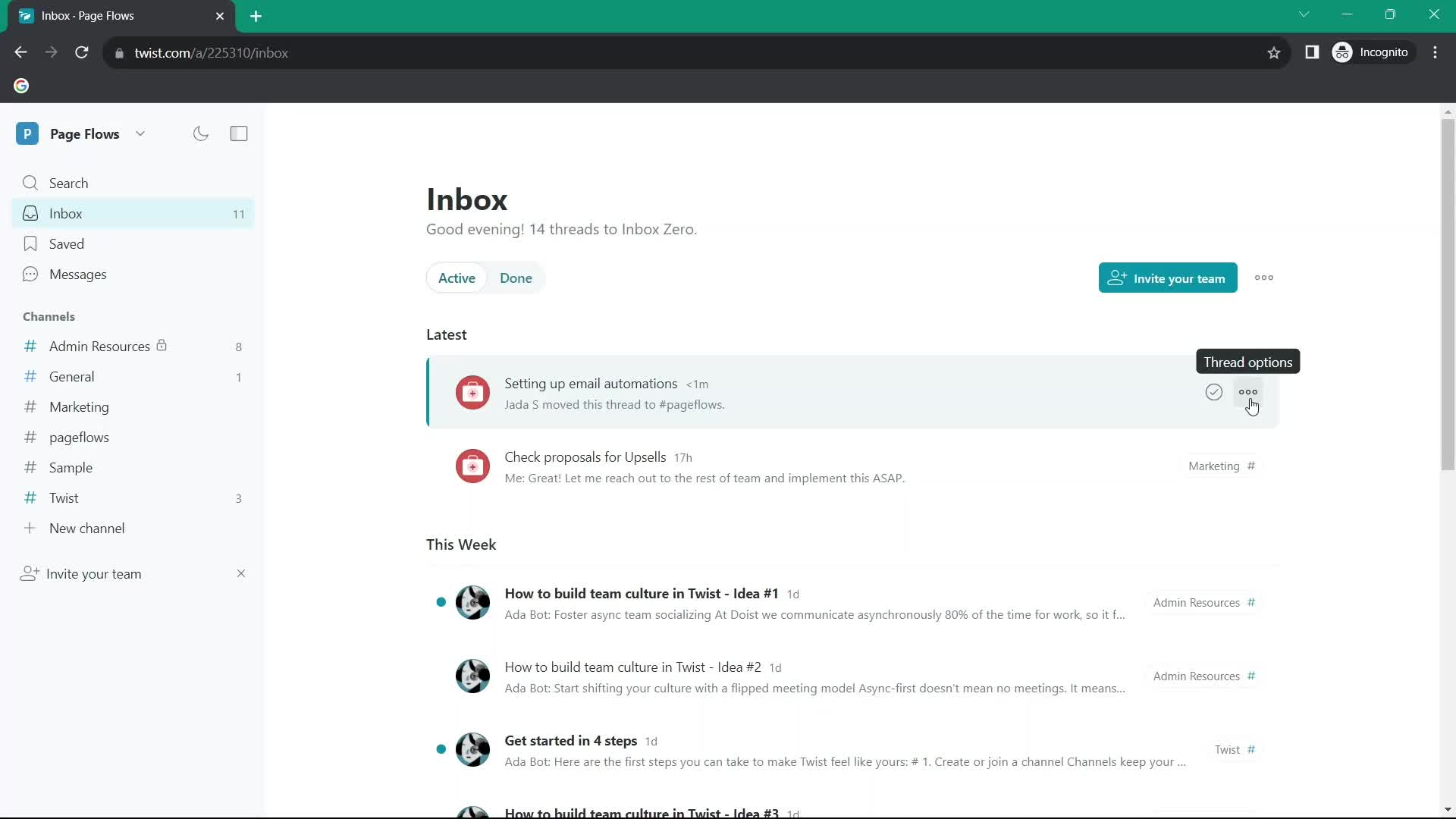Select the Active tab
This screenshot has width=1456, height=819.
coord(456,278)
